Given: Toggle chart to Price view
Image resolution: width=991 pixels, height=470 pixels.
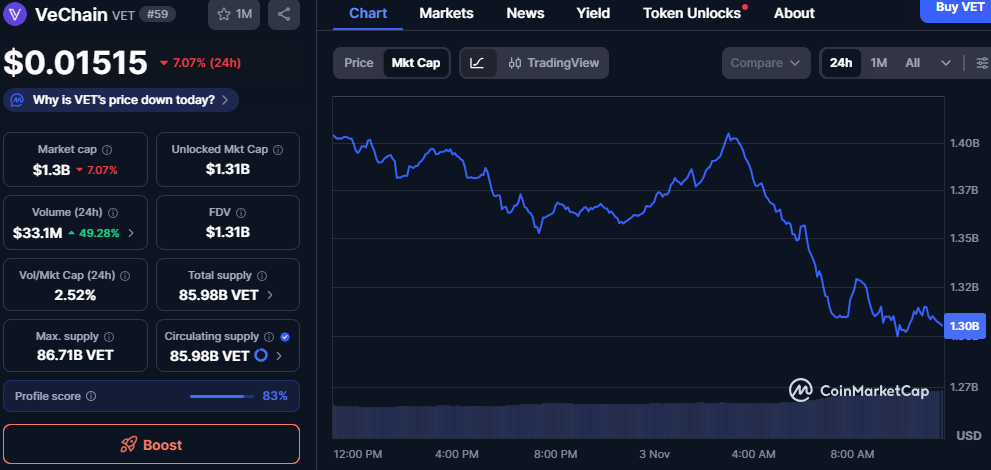Looking at the screenshot, I should [358, 63].
